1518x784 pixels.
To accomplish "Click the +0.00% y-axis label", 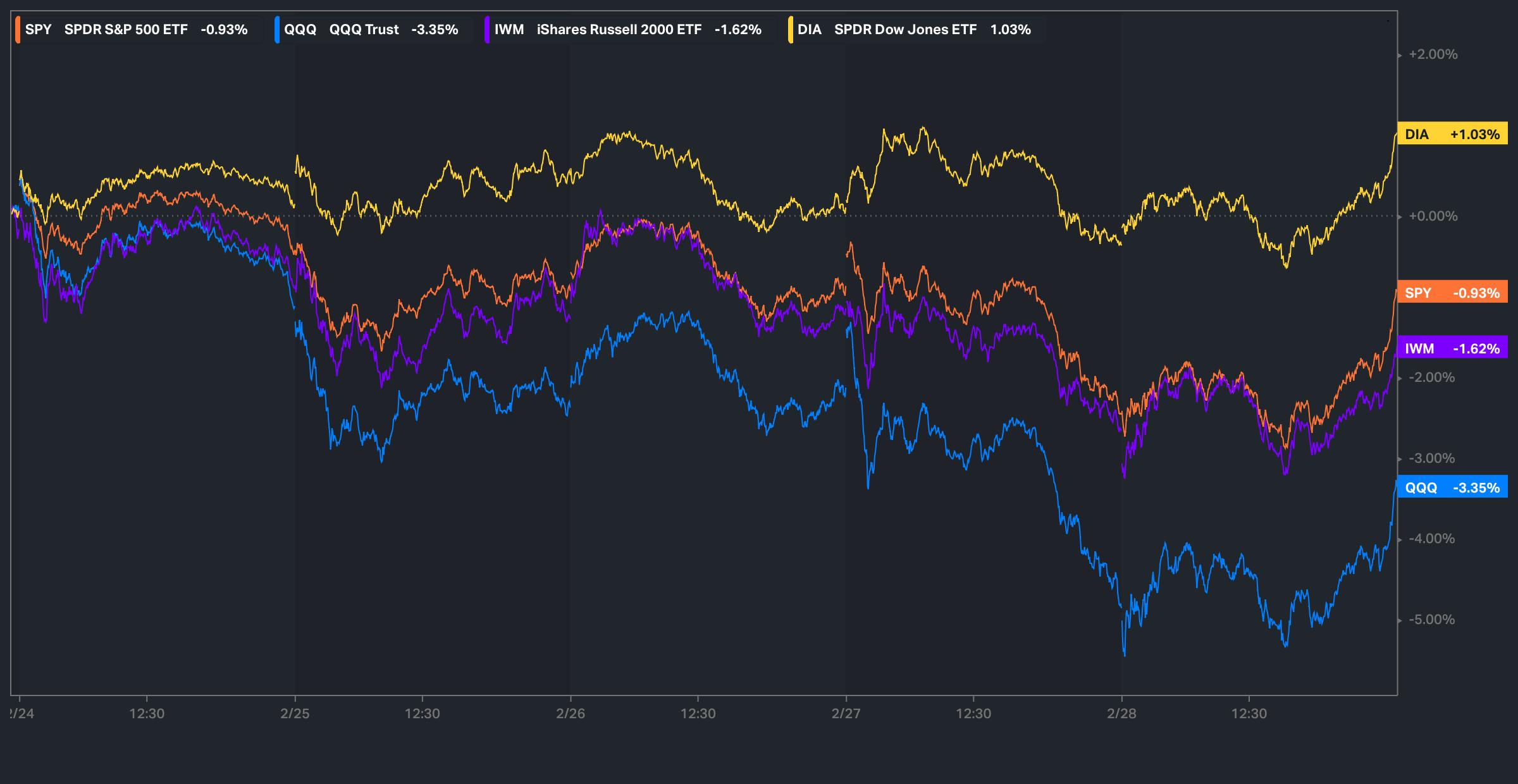I will 1433,216.
